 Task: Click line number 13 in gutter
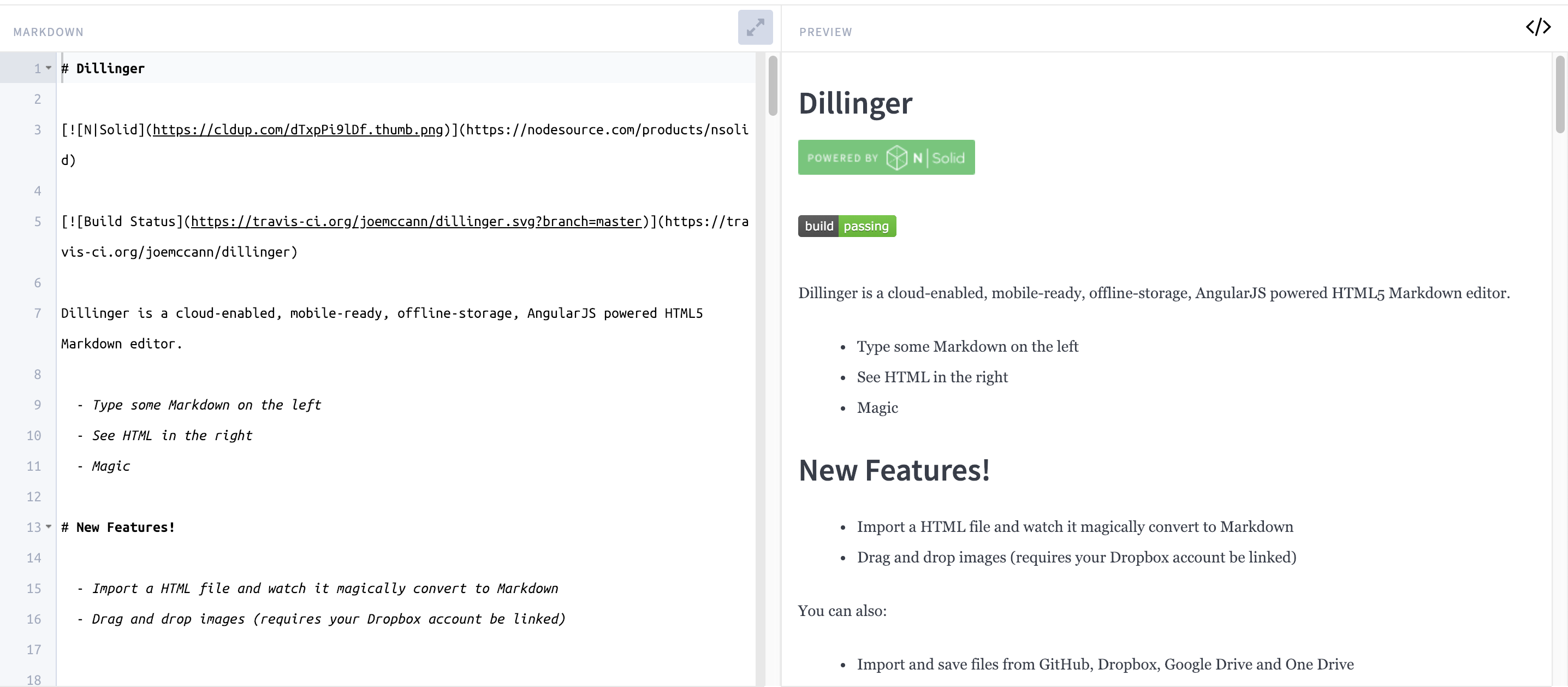(x=33, y=528)
